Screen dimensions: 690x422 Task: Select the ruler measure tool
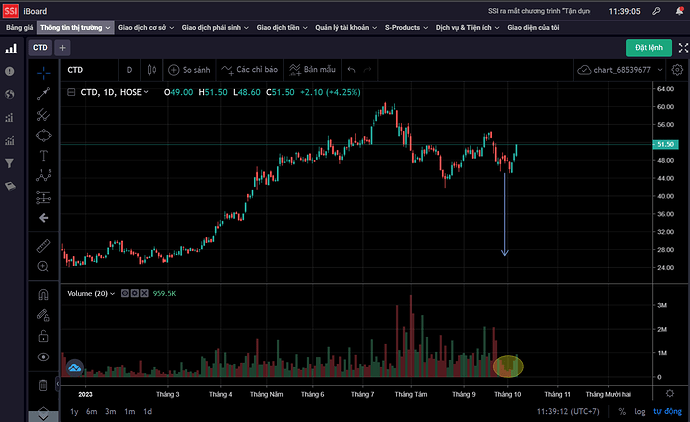point(43,246)
